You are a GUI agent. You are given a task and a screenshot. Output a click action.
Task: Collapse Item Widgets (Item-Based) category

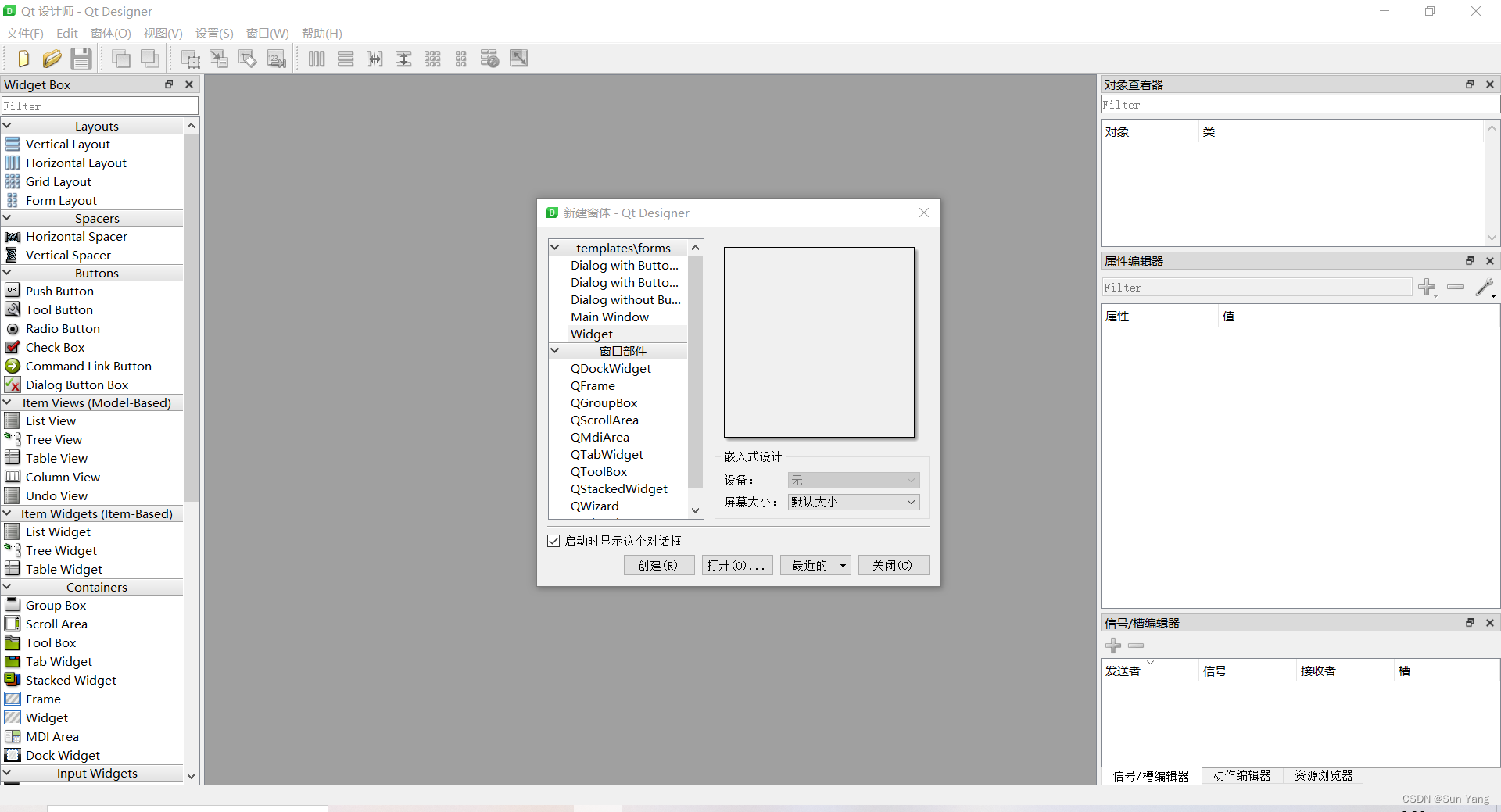7,513
